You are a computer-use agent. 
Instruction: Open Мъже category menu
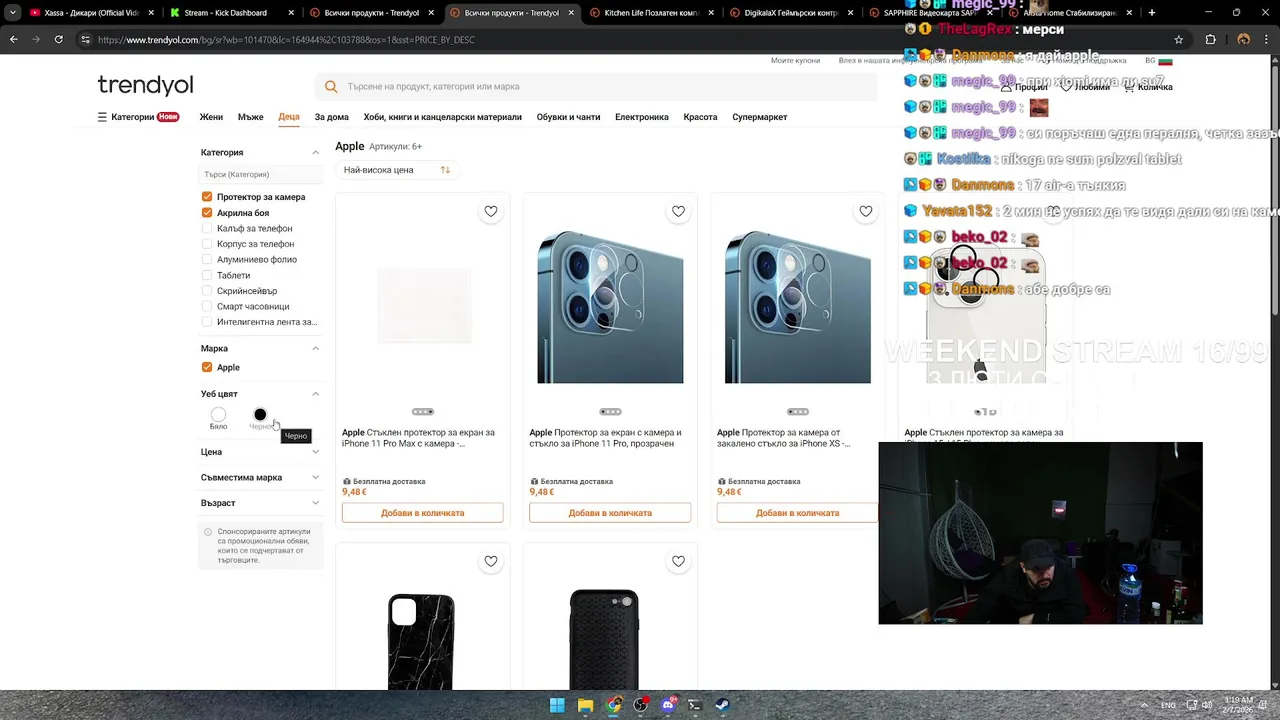tap(251, 117)
